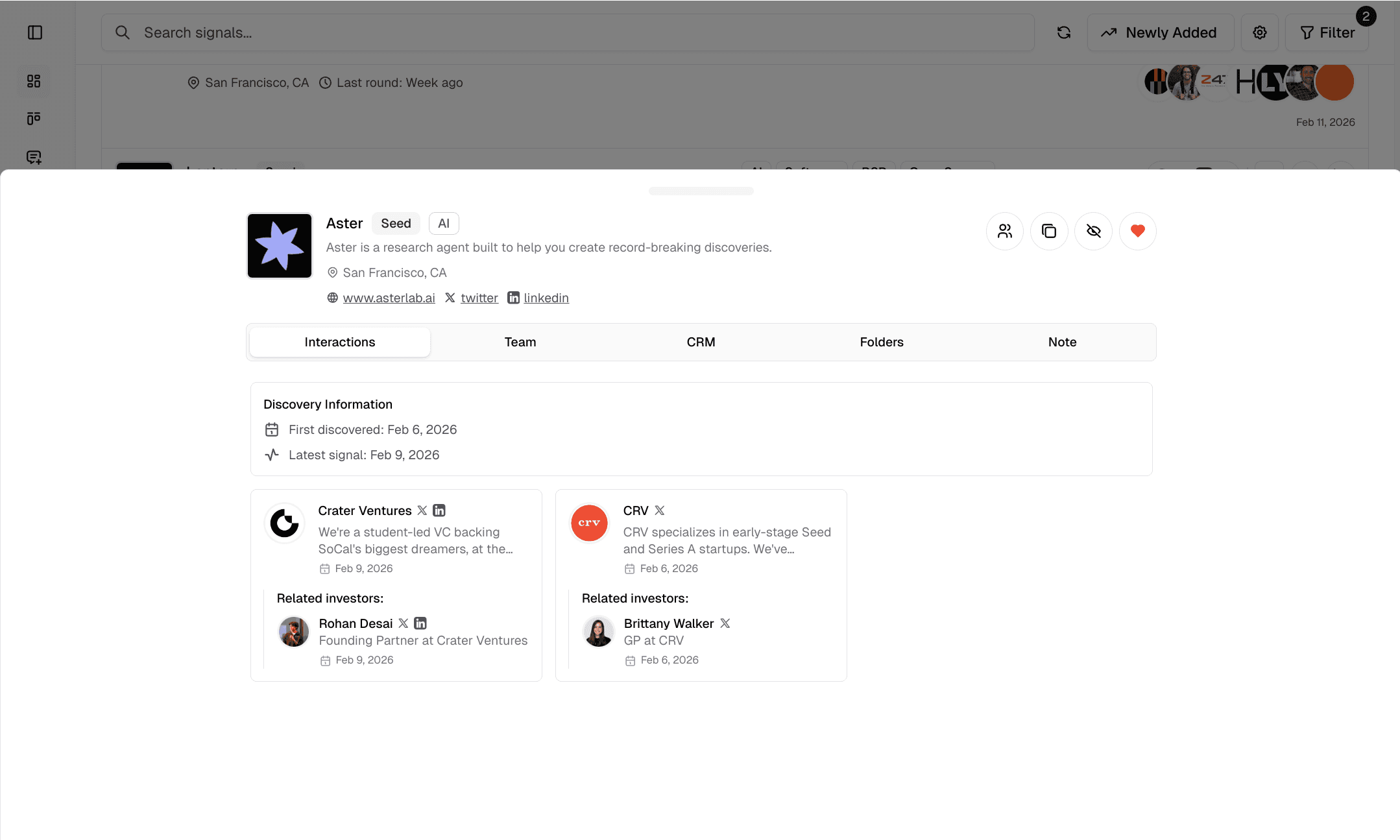Click the Brittany Walker name
This screenshot has width=1400, height=840.
pyautogui.click(x=669, y=623)
